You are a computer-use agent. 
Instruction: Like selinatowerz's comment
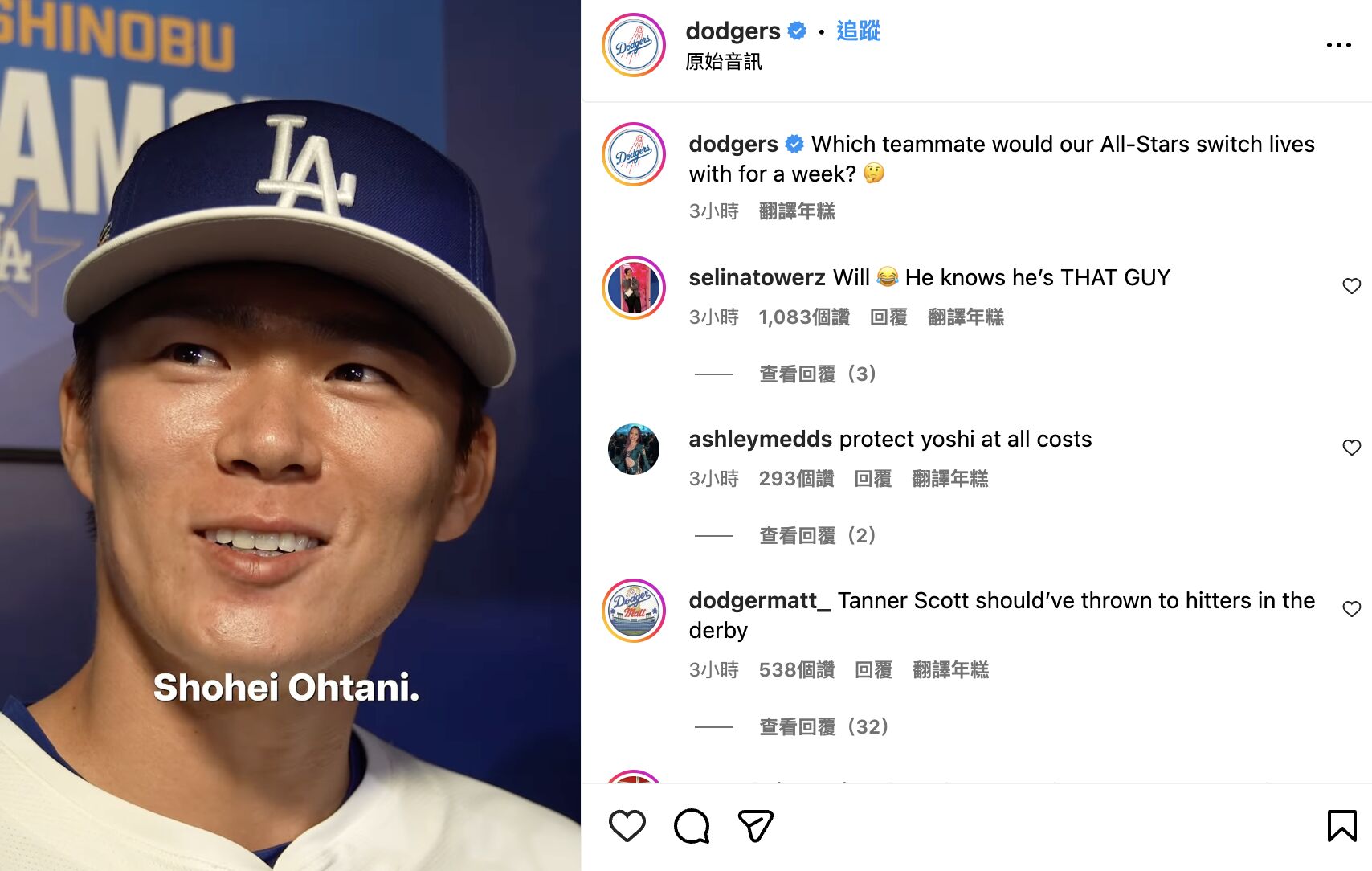(x=1351, y=286)
